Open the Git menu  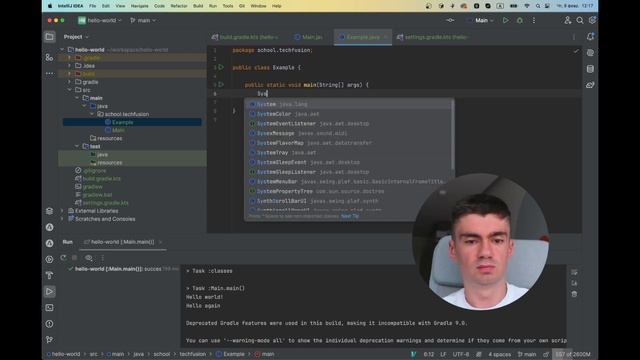tap(242, 6)
